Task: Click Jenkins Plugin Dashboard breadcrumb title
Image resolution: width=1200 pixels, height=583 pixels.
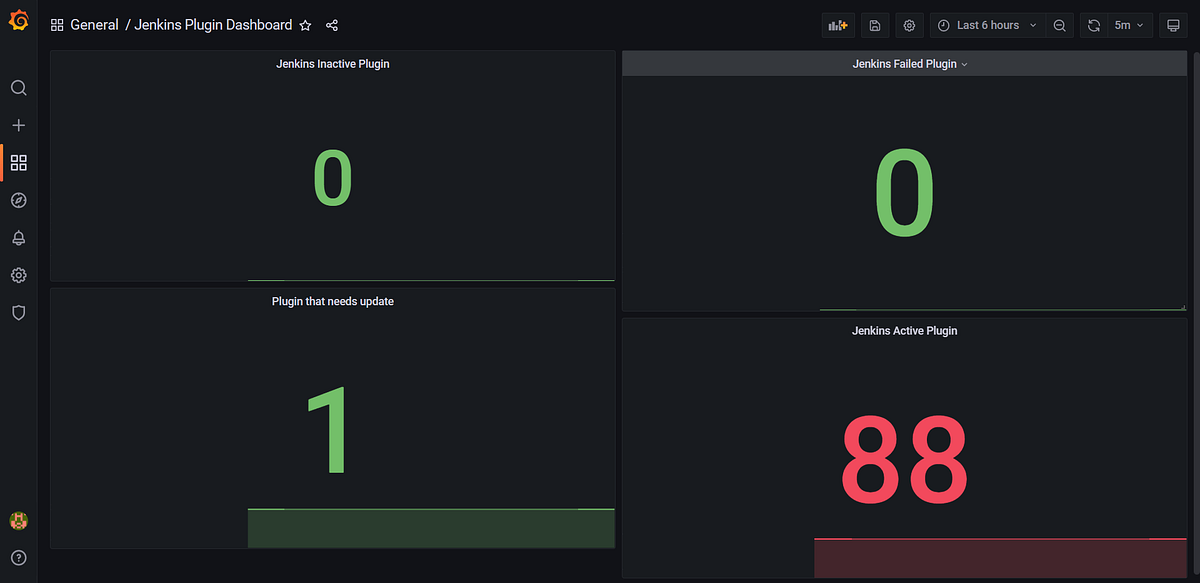Action: pos(213,24)
